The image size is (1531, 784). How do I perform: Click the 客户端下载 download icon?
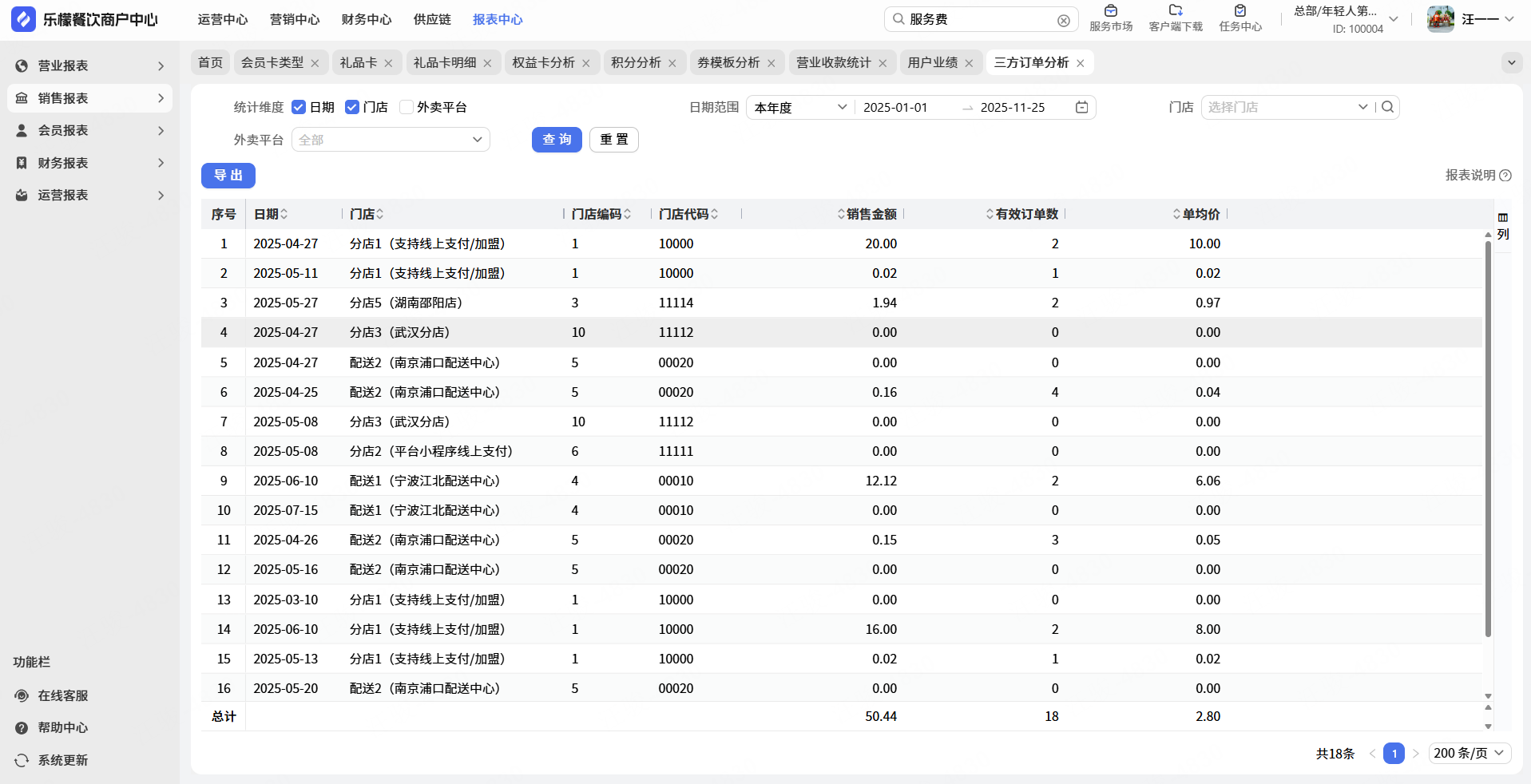[x=1175, y=18]
